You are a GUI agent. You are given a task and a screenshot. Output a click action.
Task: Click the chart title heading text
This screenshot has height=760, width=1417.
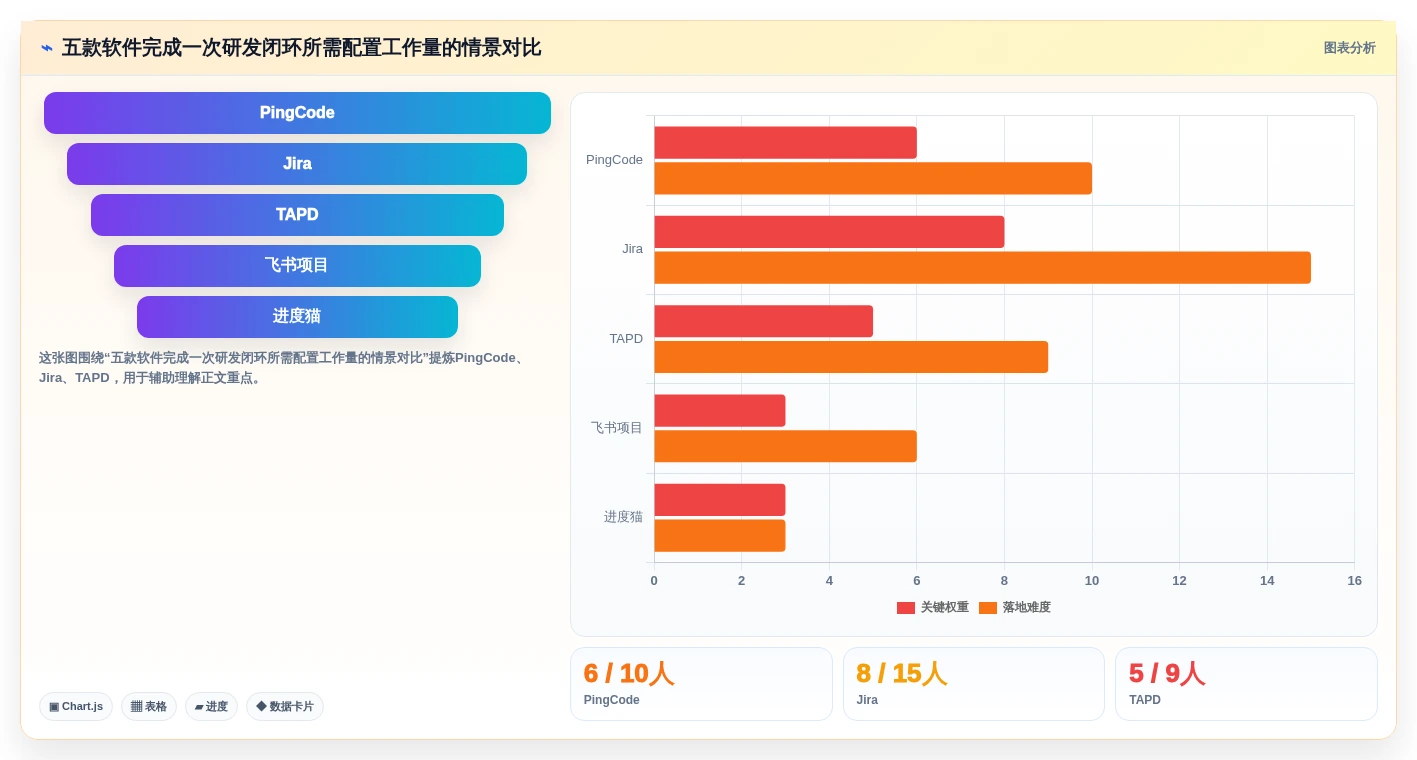tap(301, 48)
